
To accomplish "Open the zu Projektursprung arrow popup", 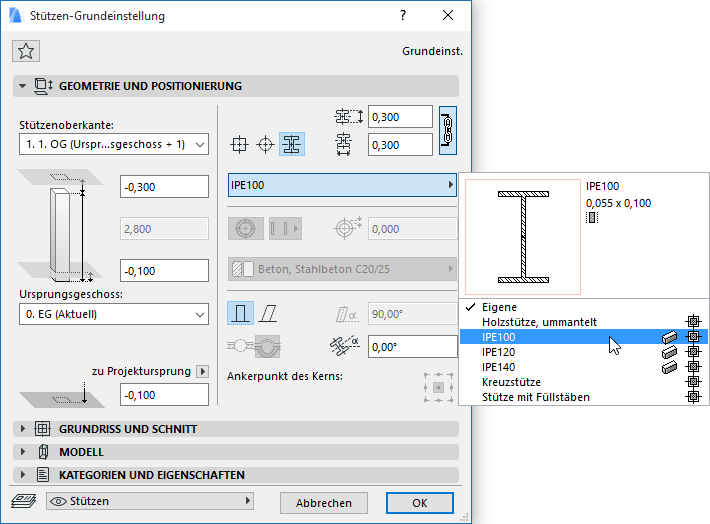I will pos(202,371).
